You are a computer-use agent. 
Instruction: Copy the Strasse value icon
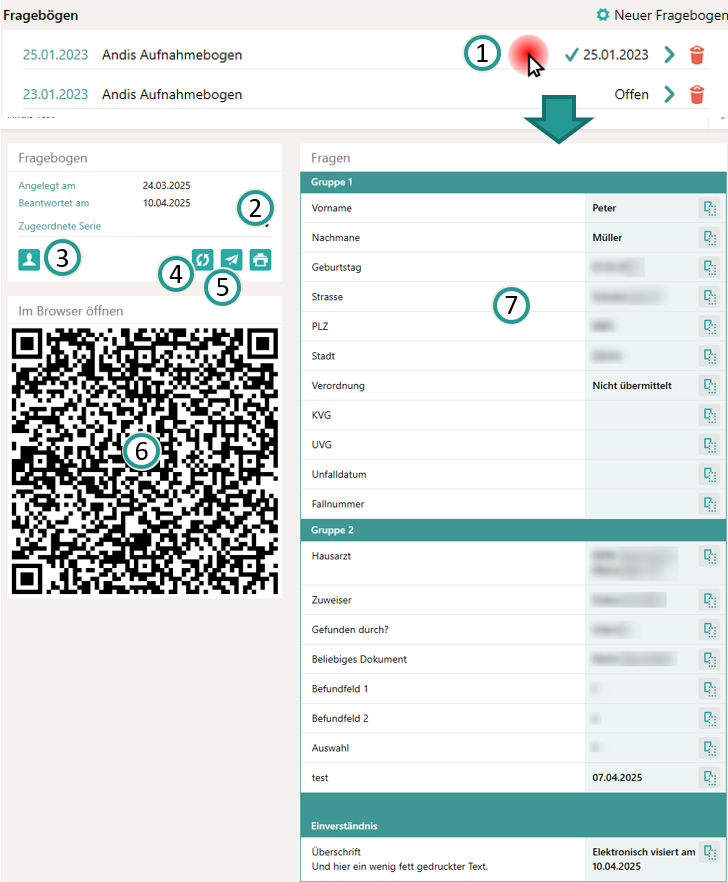[x=709, y=297]
